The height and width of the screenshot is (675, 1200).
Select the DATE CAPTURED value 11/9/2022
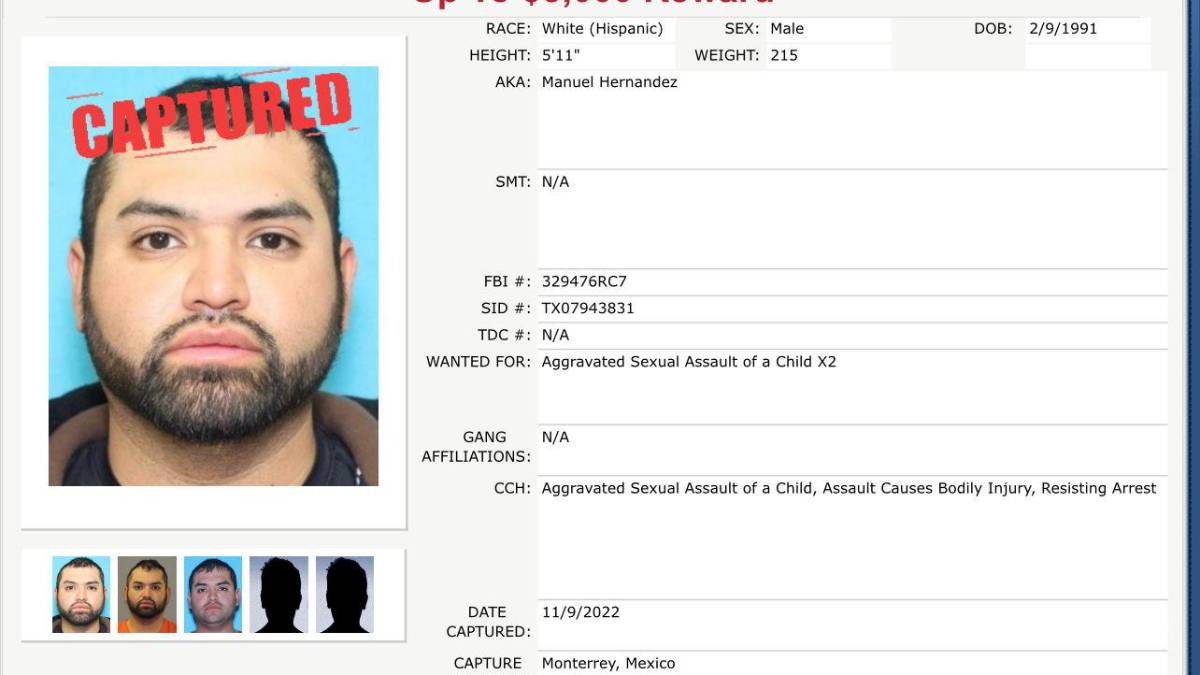(581, 612)
